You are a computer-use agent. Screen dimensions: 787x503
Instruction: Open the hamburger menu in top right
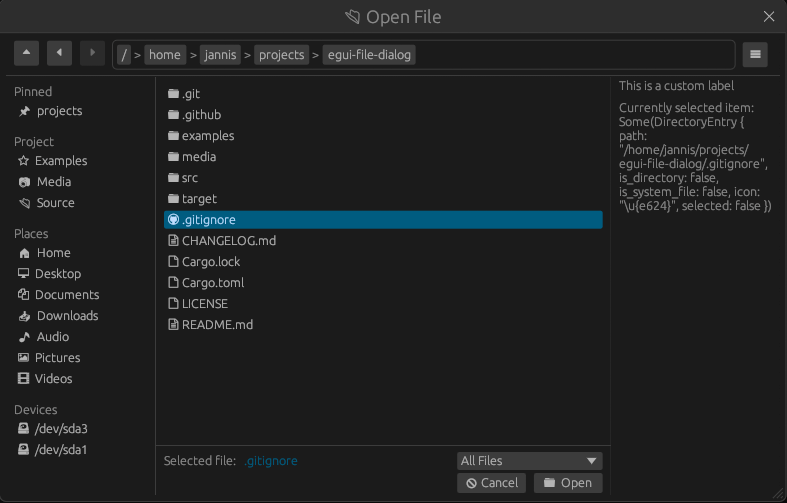[x=755, y=54]
